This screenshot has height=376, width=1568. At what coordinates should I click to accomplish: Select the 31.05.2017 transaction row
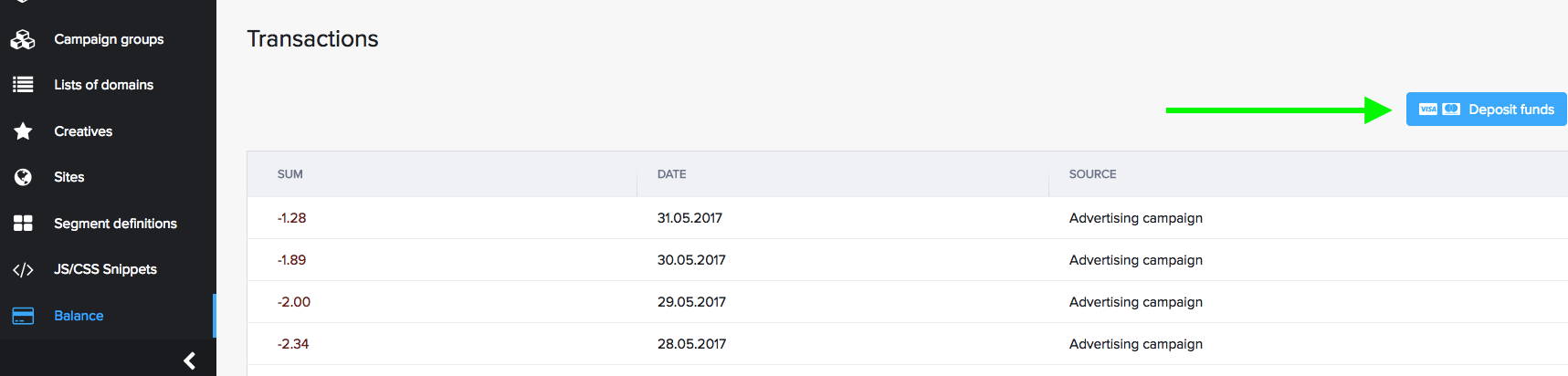point(689,218)
